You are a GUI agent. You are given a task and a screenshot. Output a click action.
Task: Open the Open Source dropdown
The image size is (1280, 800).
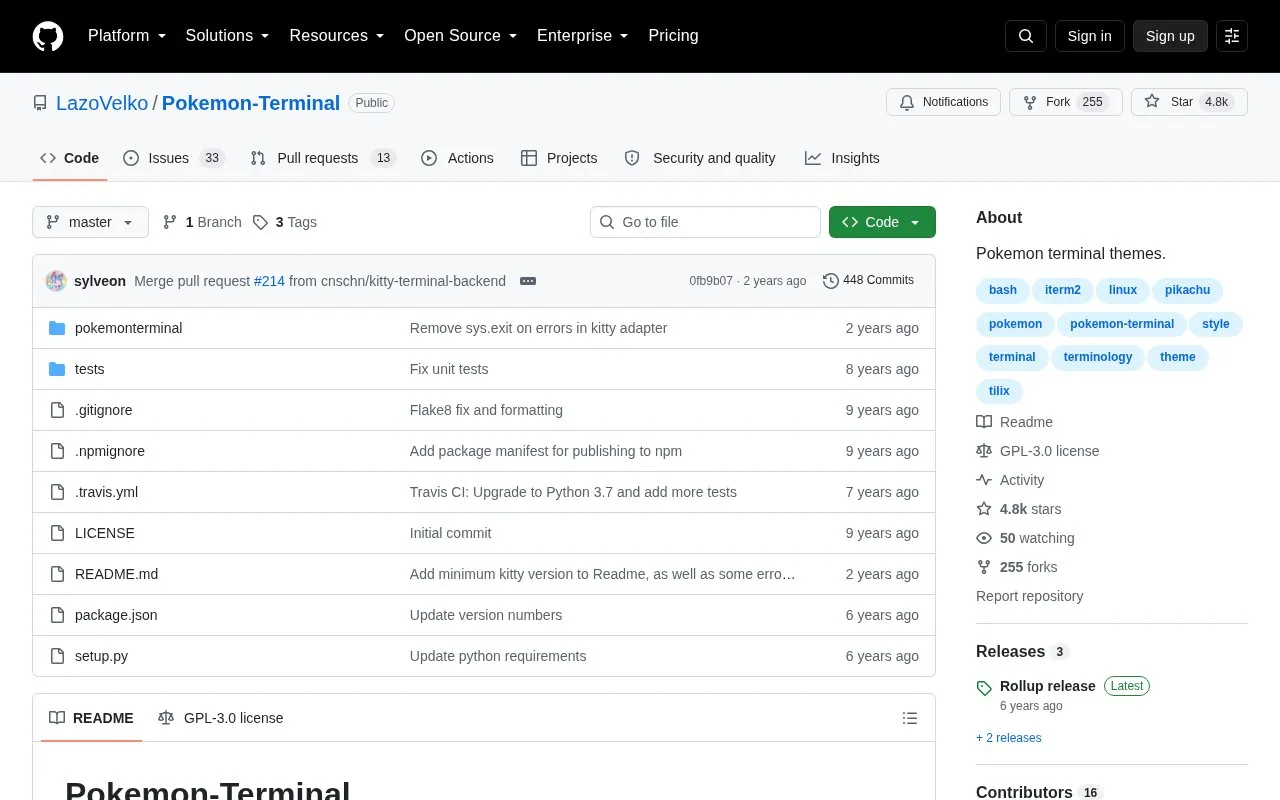point(461,36)
